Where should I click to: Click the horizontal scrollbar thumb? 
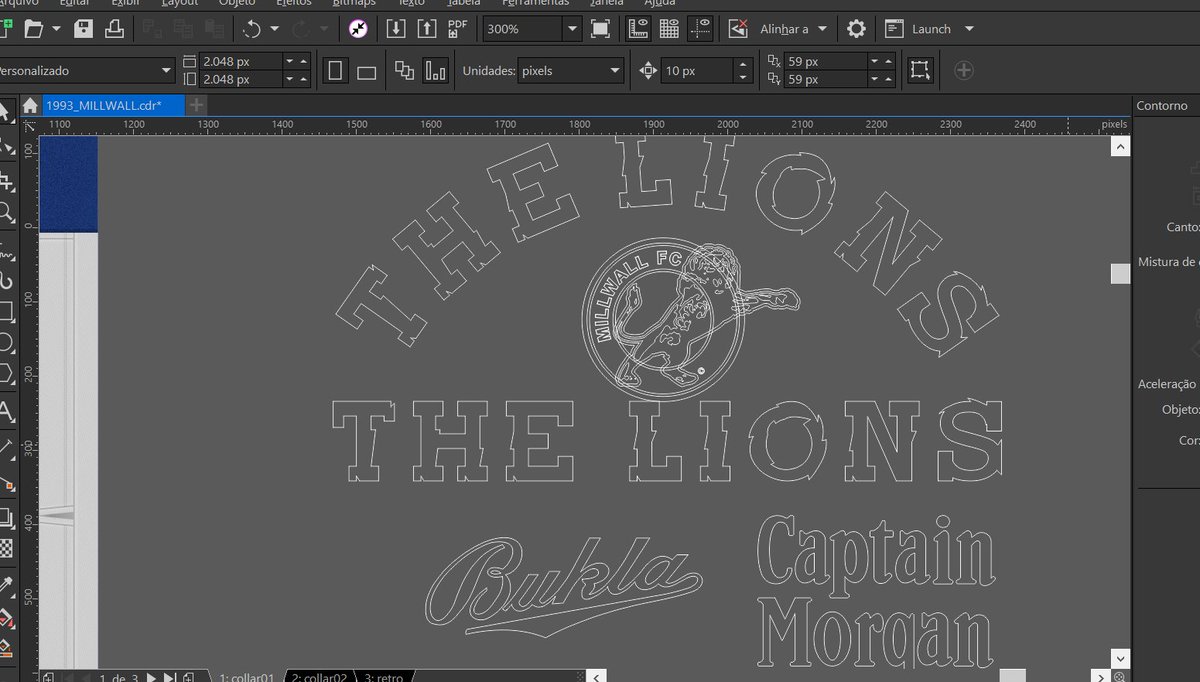(1013, 676)
